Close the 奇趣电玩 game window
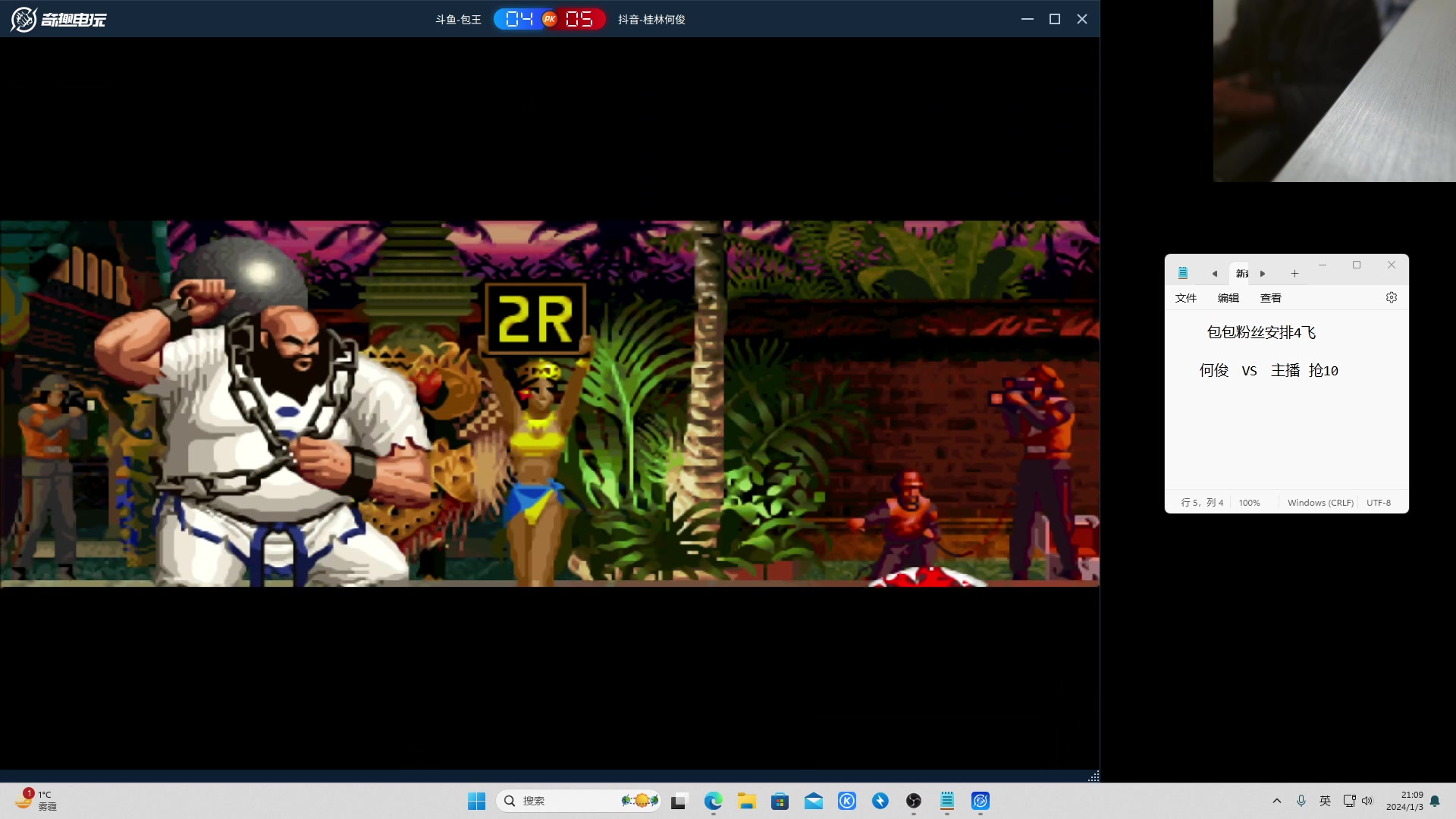1456x819 pixels. click(x=1082, y=19)
